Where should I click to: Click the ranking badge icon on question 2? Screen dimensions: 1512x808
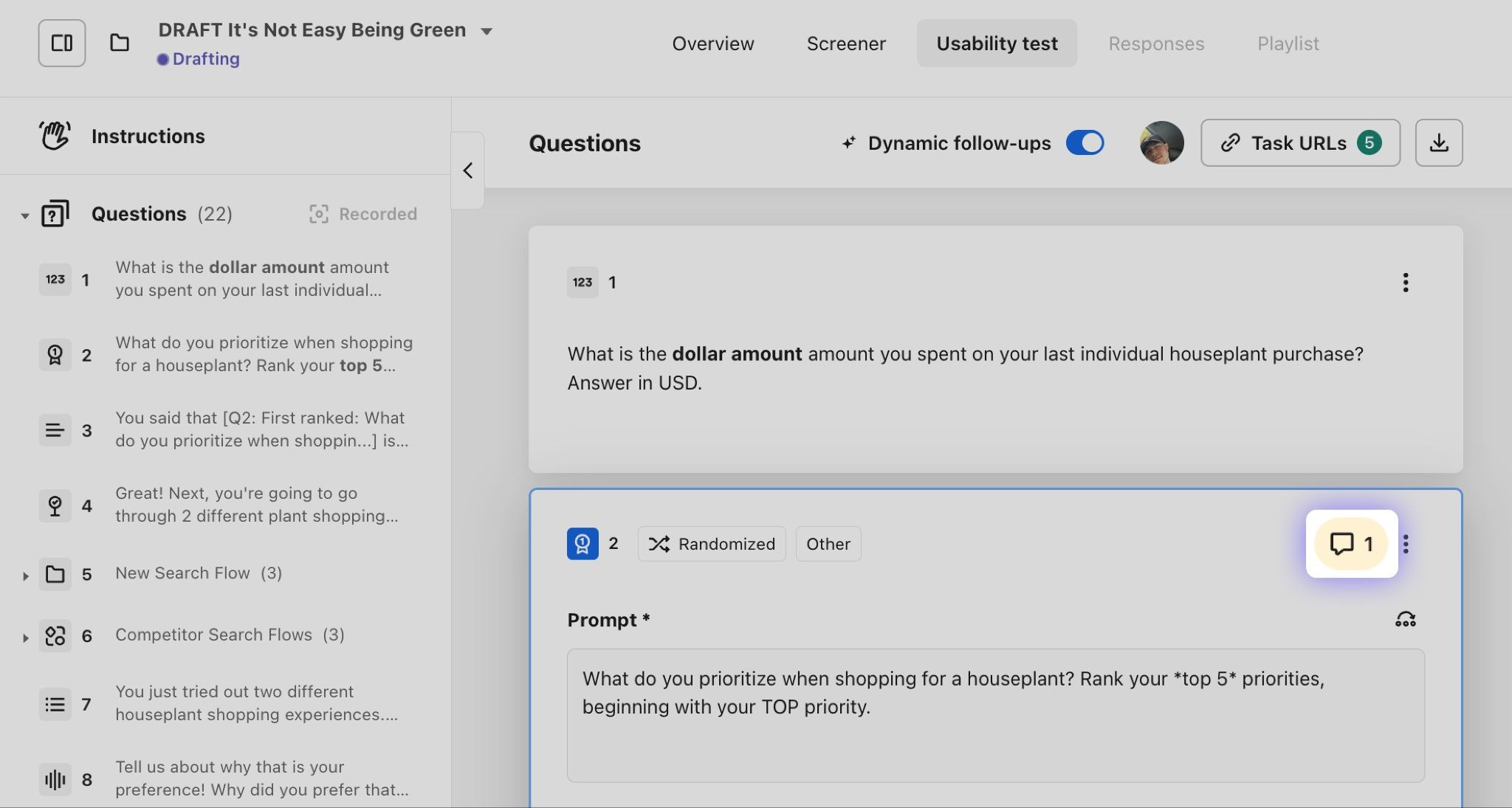(x=583, y=544)
